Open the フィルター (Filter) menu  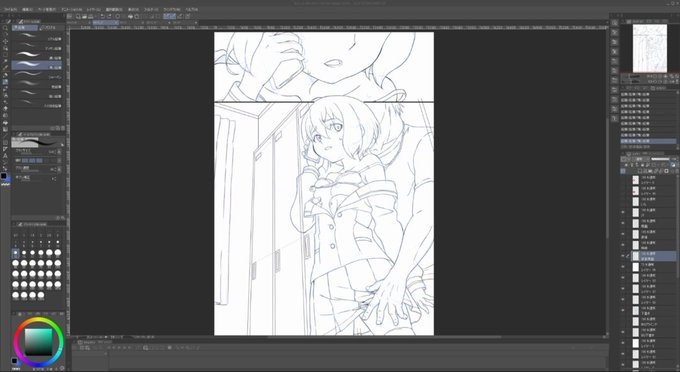(x=151, y=9)
